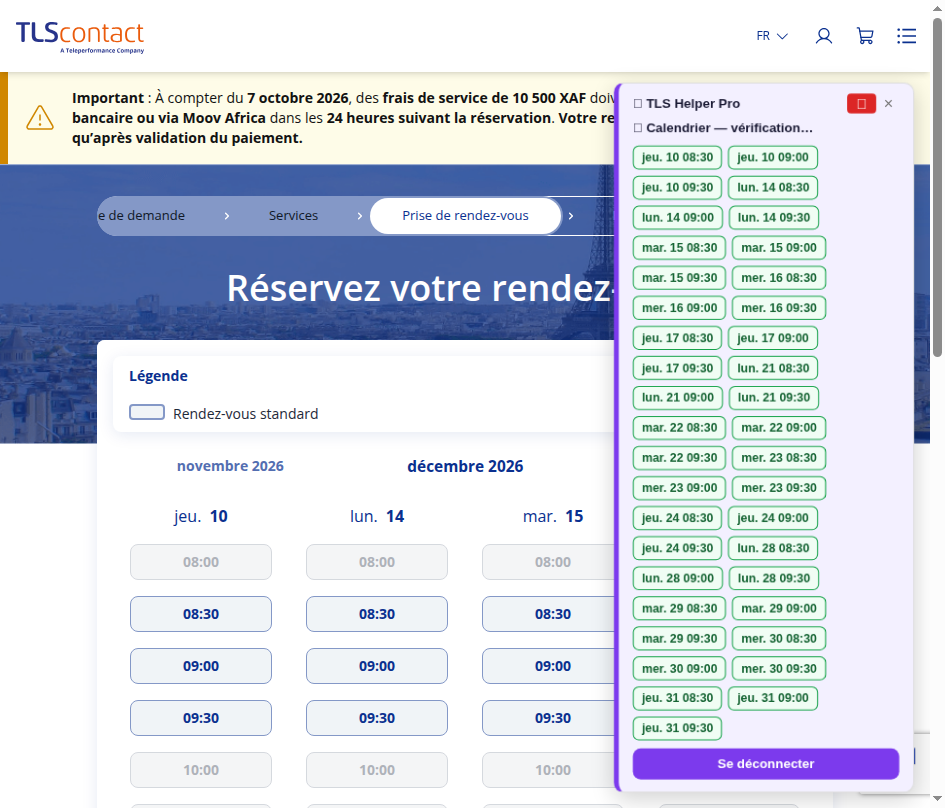This screenshot has width=945, height=808.
Task: Book 09:30 slot under lun. 14
Action: tap(377, 718)
